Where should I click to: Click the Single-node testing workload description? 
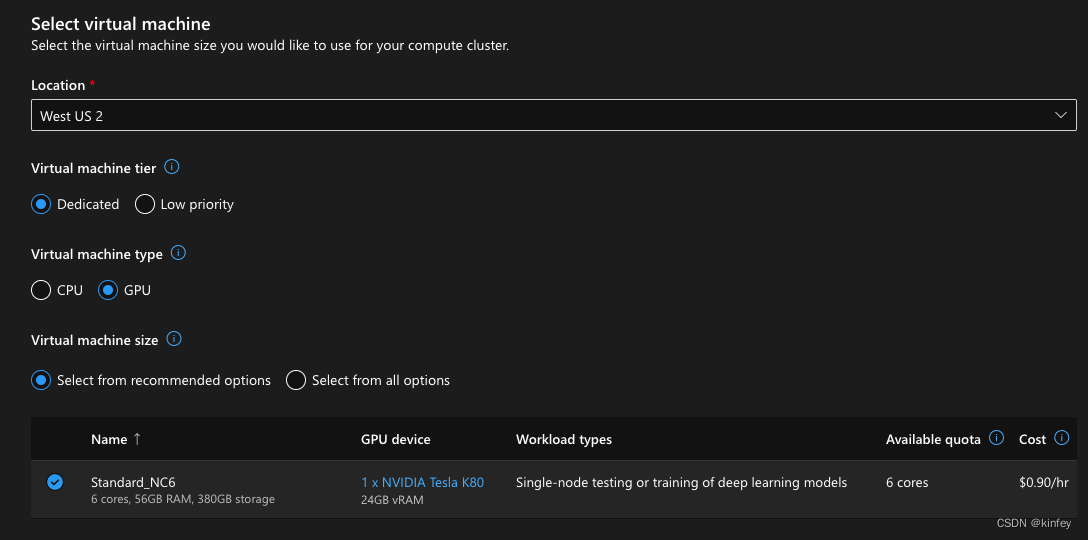(x=681, y=482)
